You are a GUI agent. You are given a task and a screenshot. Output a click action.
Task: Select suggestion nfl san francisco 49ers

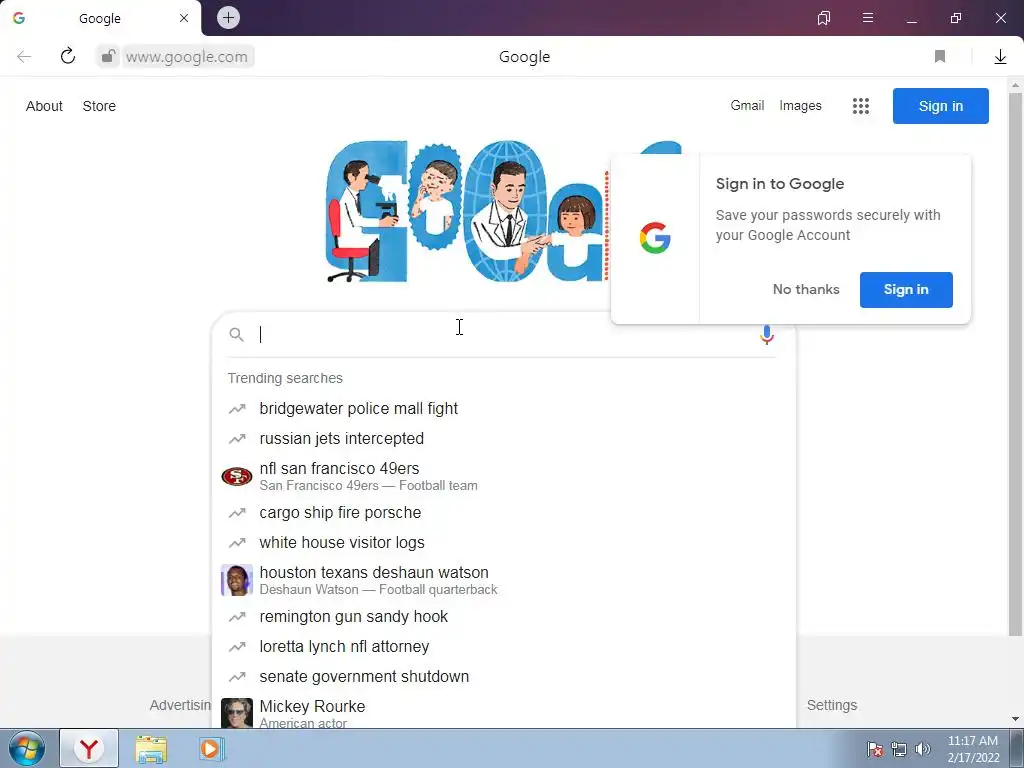504,476
